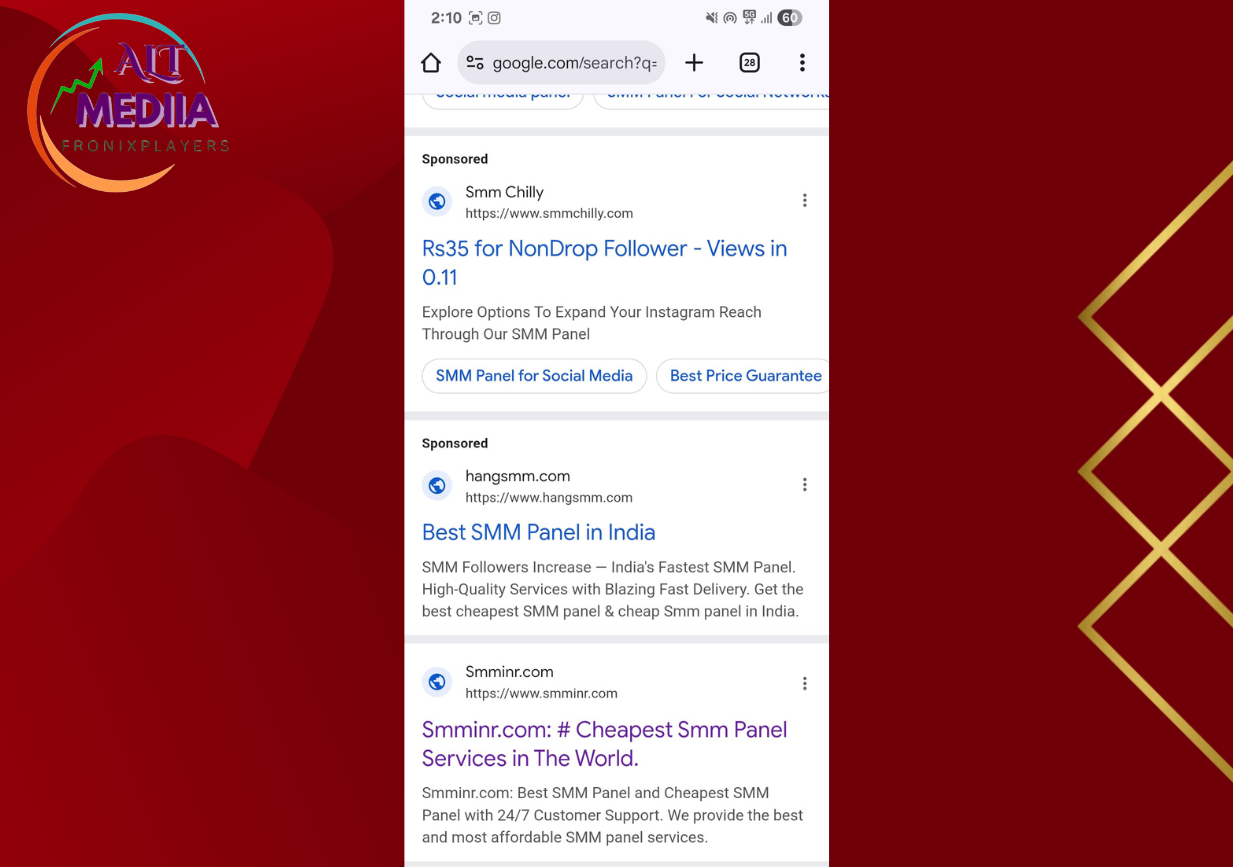The width and height of the screenshot is (1233, 867).
Task: Open hangsmm.com ad options menu
Action: (x=804, y=485)
